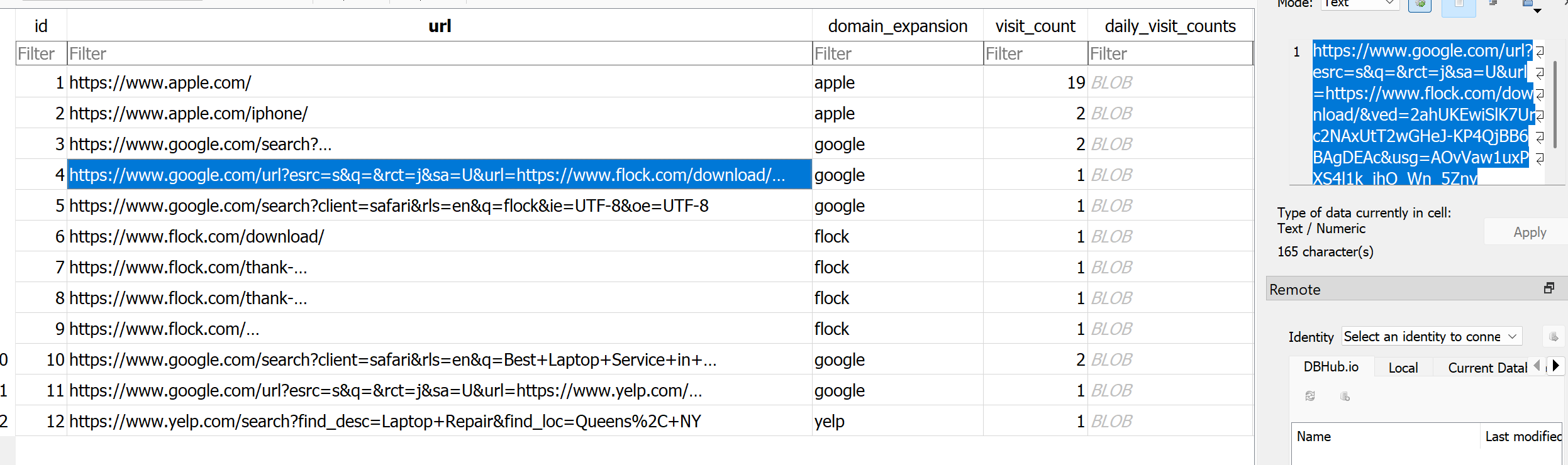
Task: Switch to the Local tab
Action: [x=1403, y=368]
